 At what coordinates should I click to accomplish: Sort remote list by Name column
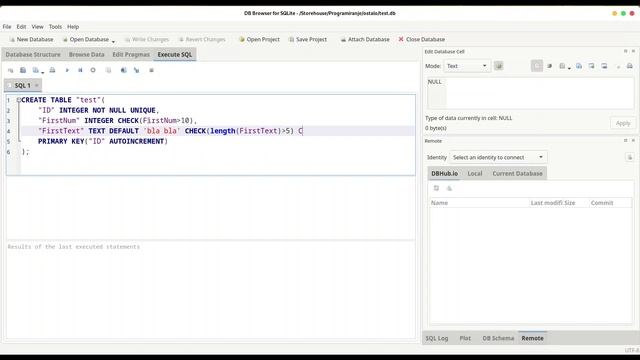tap(478, 203)
